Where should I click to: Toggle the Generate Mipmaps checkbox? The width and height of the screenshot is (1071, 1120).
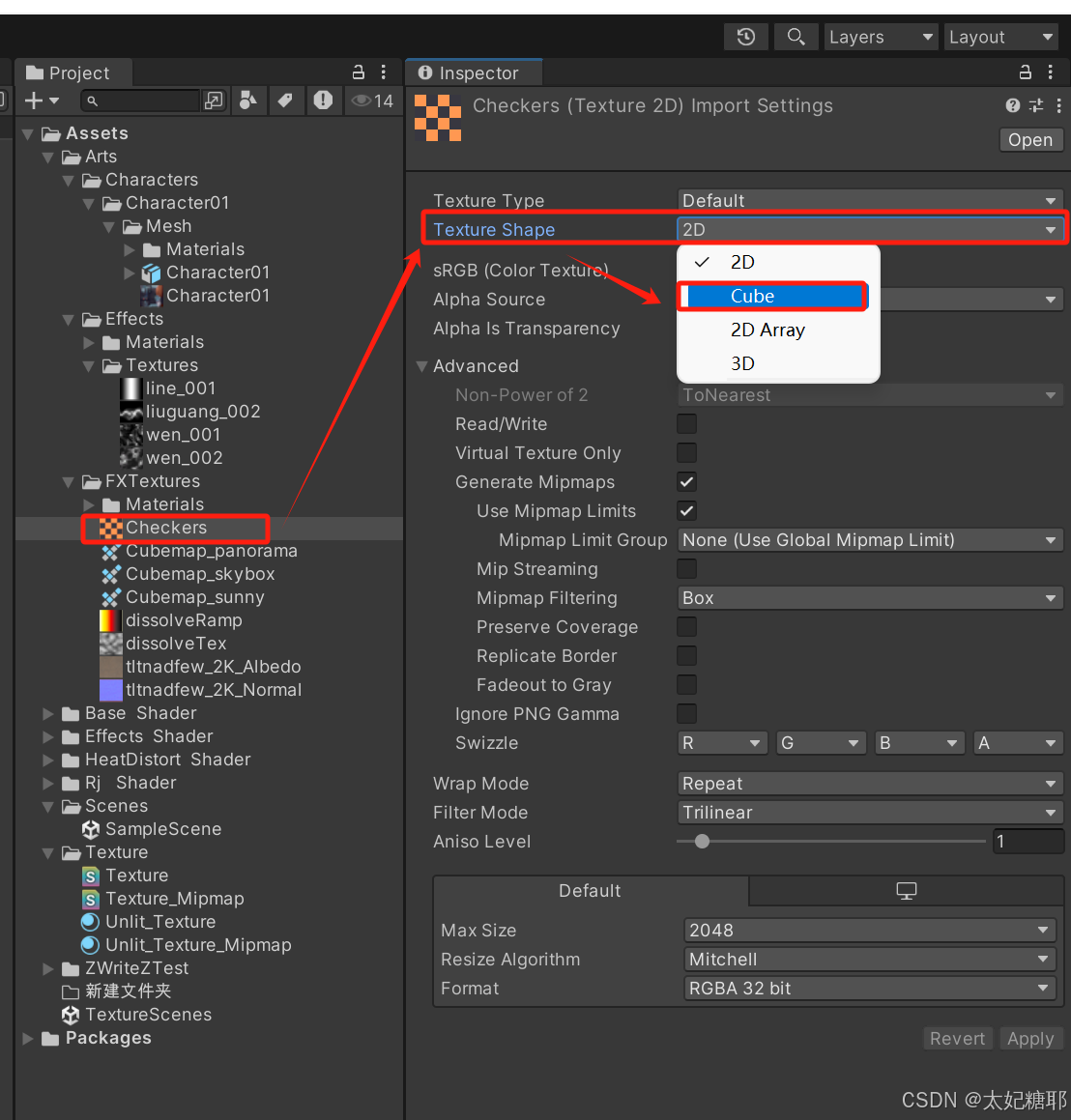(x=686, y=482)
